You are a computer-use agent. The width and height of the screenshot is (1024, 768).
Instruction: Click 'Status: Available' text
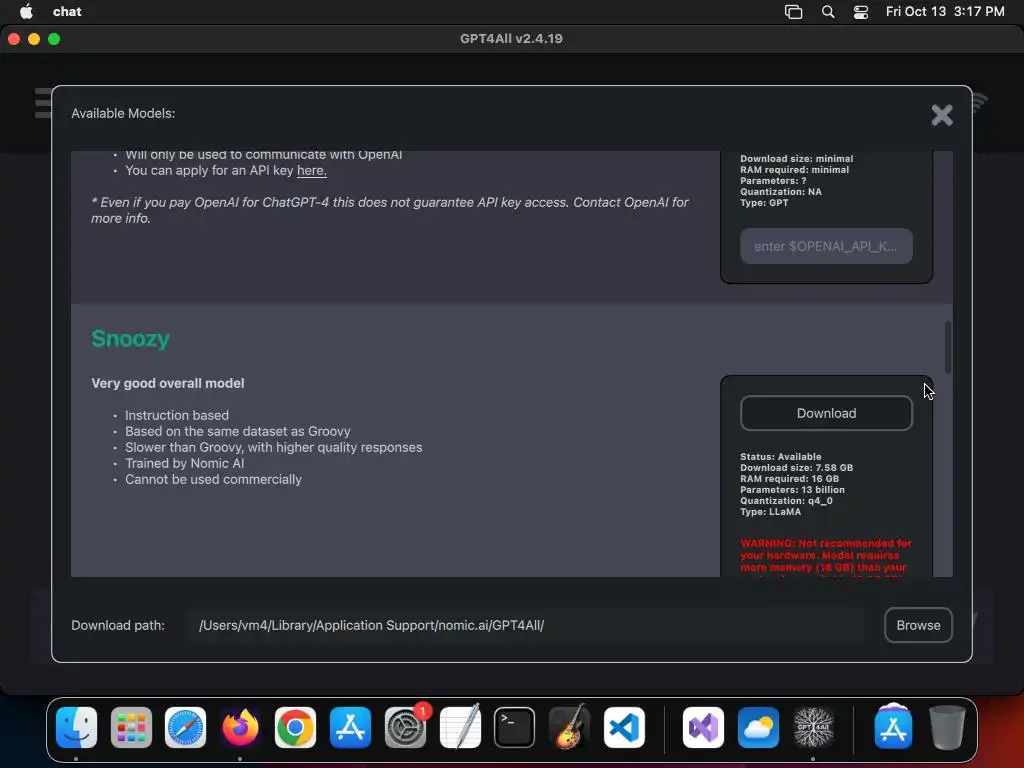(781, 456)
